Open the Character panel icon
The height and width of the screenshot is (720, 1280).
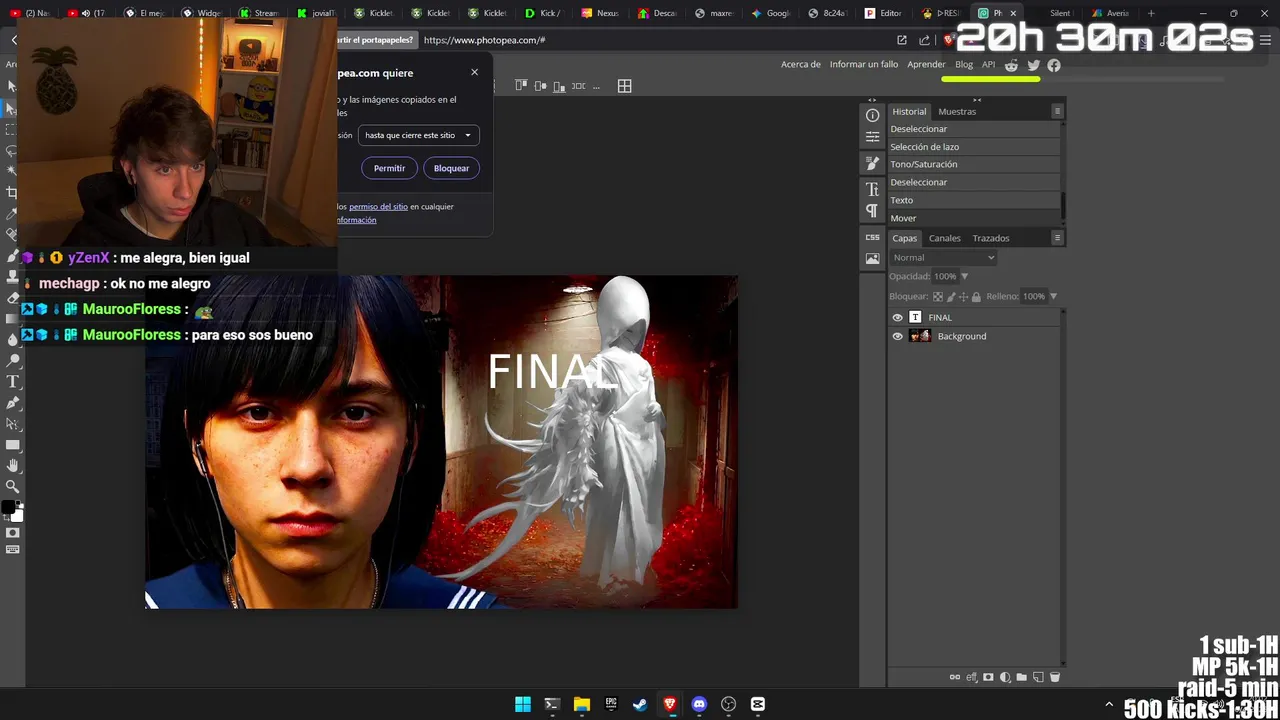[872, 189]
